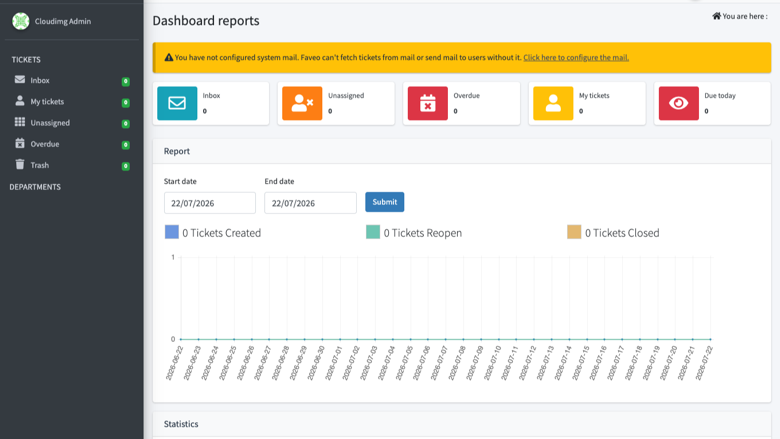780x439 pixels.
Task: Click the configure the mail link
Action: pos(576,58)
